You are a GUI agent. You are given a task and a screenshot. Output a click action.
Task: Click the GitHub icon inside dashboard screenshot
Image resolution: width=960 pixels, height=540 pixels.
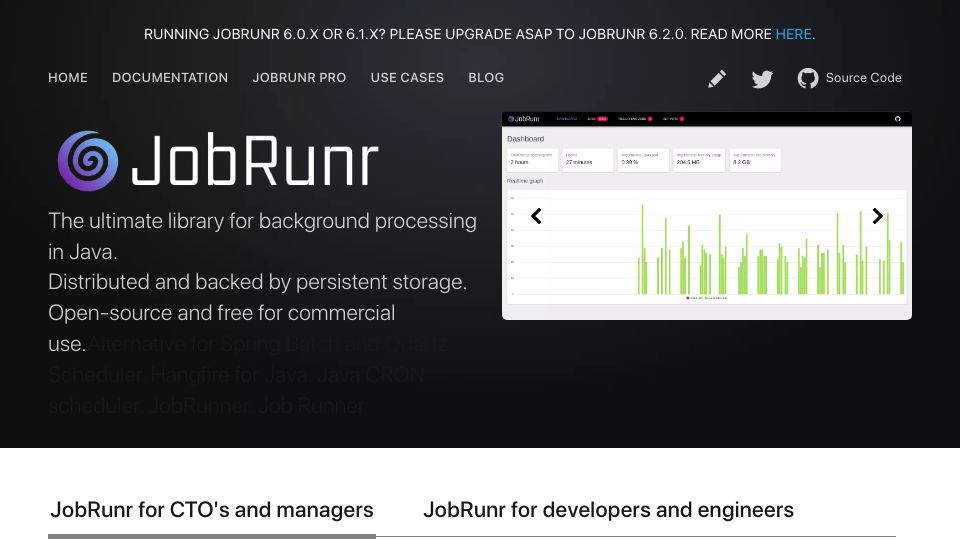(x=898, y=119)
